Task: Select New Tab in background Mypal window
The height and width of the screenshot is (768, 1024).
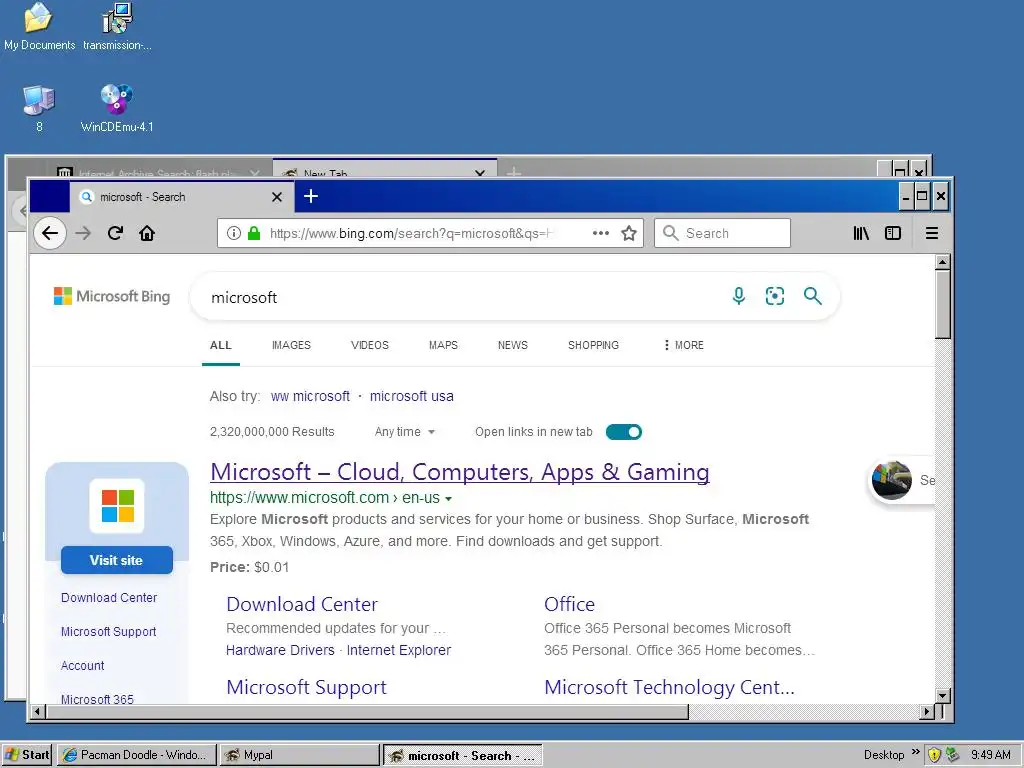Action: (385, 170)
